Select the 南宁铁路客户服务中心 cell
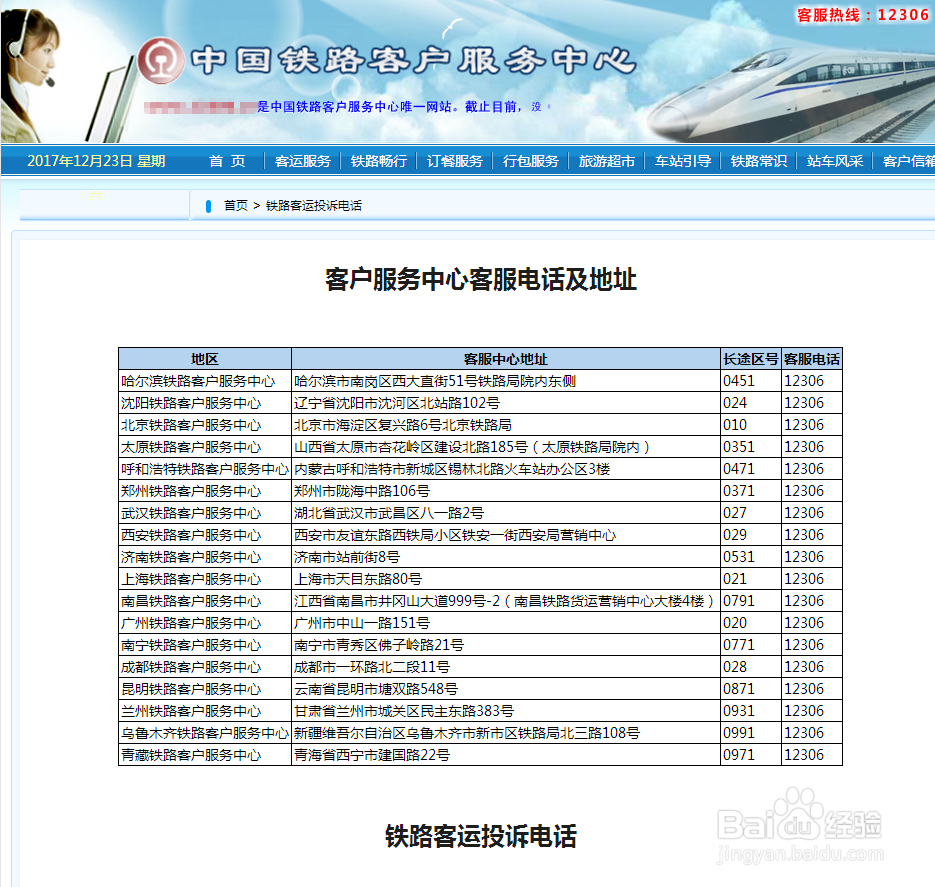 (205, 646)
